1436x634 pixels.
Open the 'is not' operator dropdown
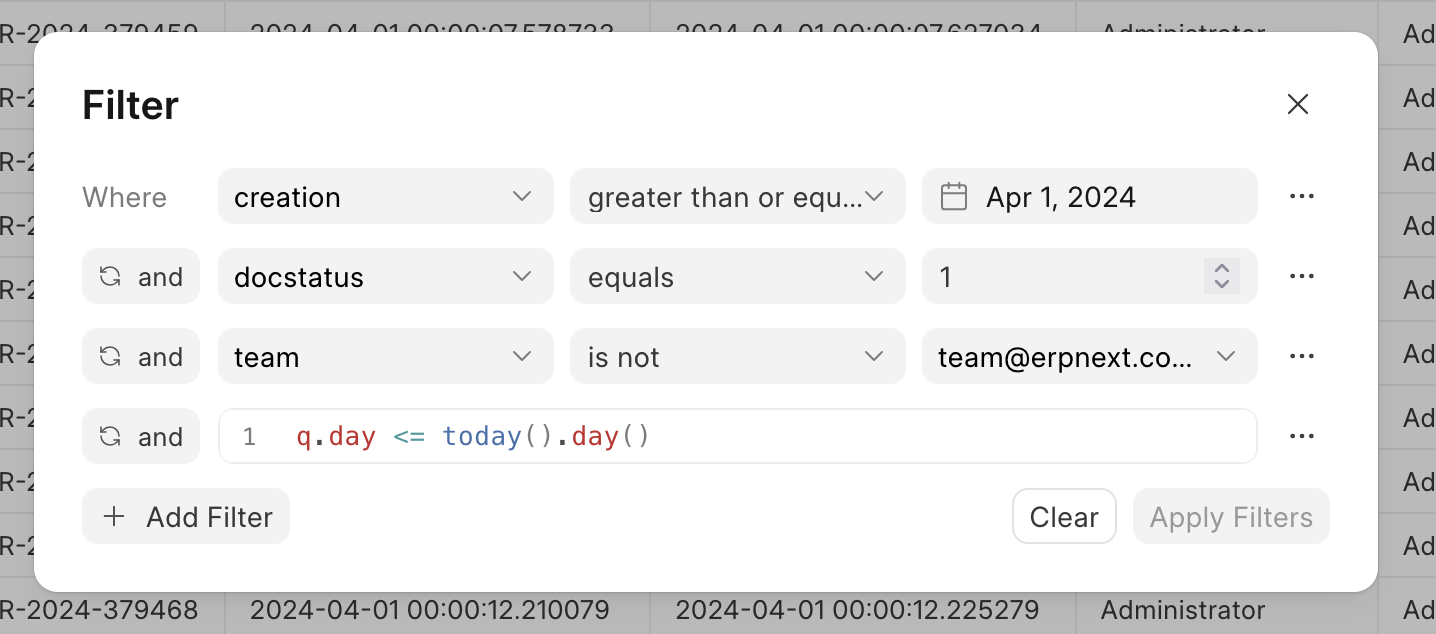[737, 356]
